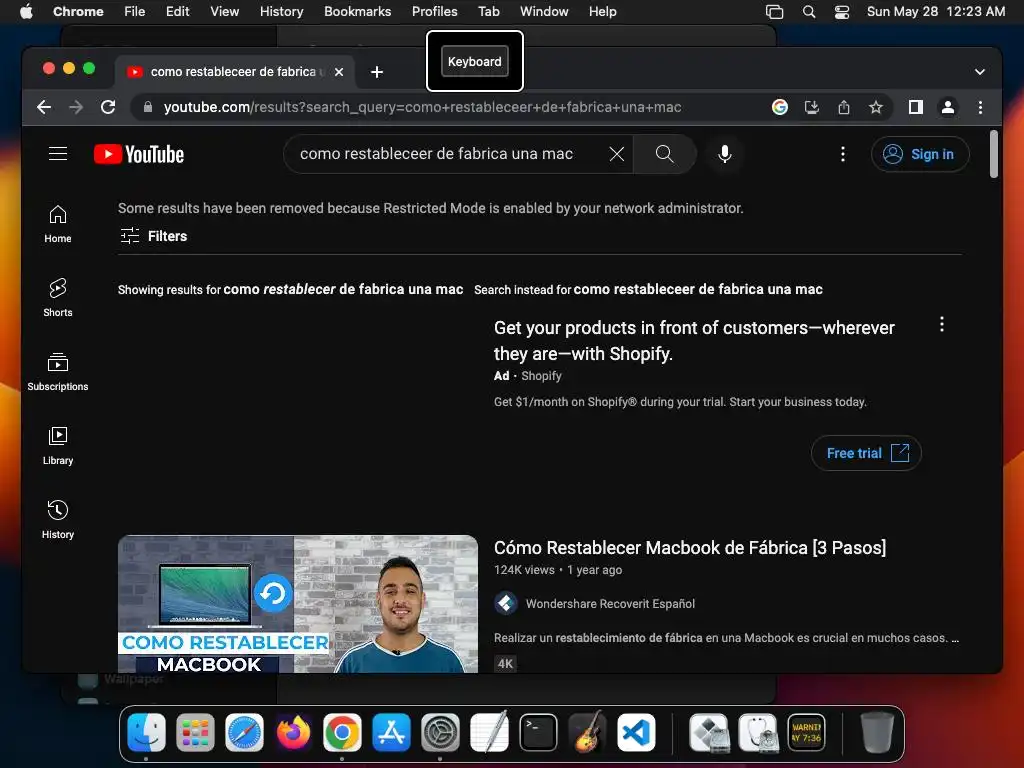
Task: Open the Window menu
Action: coord(544,11)
